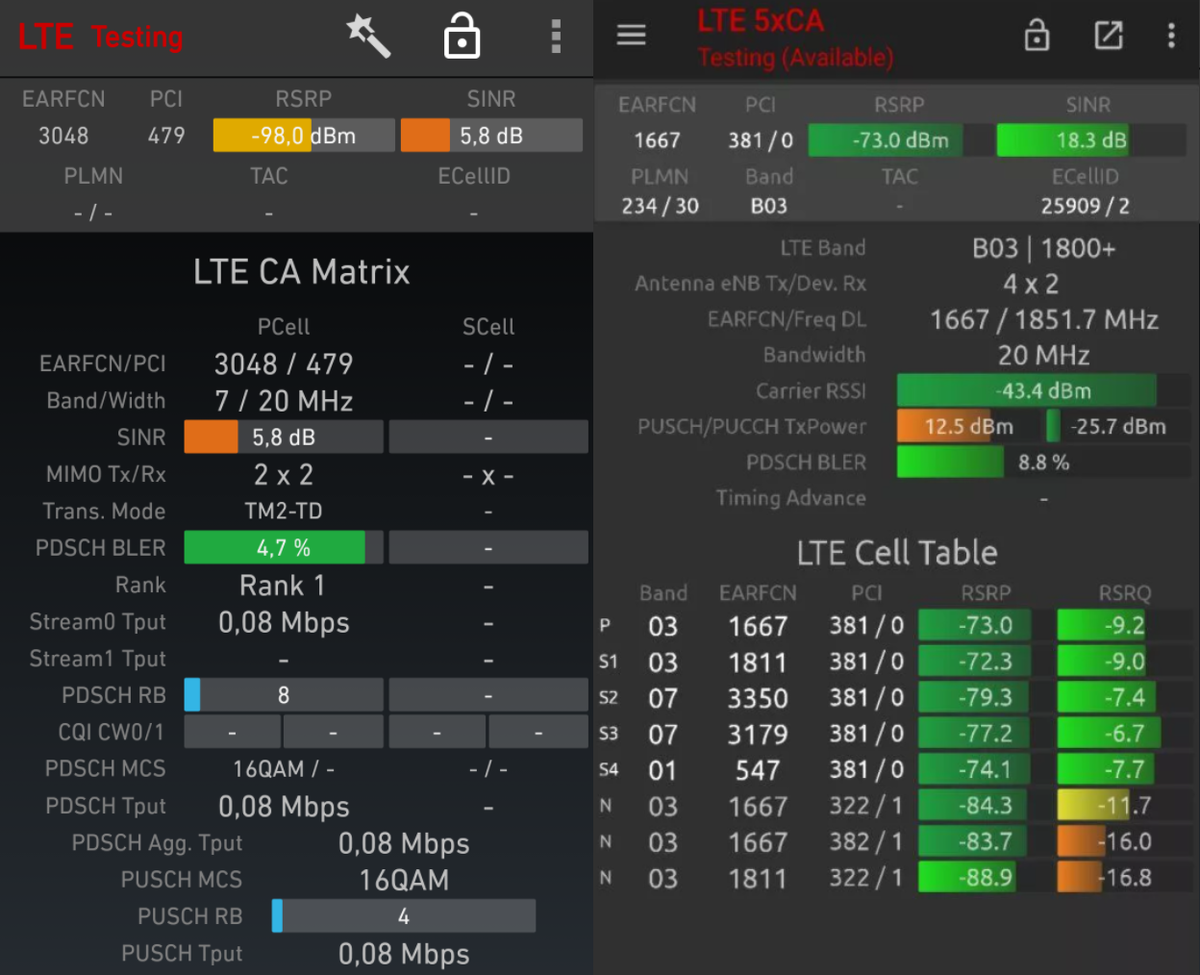Tap the PUSCH RB progress bar
Image resolution: width=1200 pixels, height=975 pixels.
(403, 916)
